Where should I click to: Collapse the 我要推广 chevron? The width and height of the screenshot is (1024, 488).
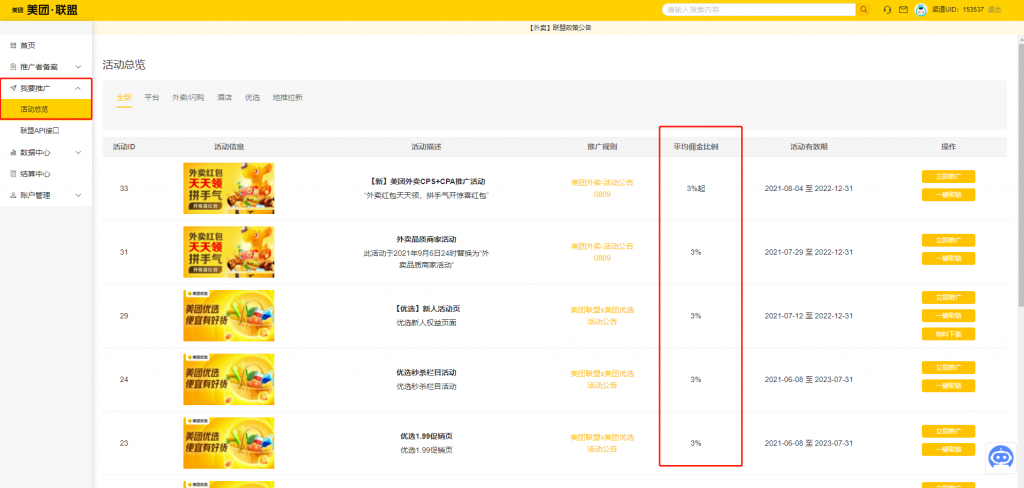(78, 88)
